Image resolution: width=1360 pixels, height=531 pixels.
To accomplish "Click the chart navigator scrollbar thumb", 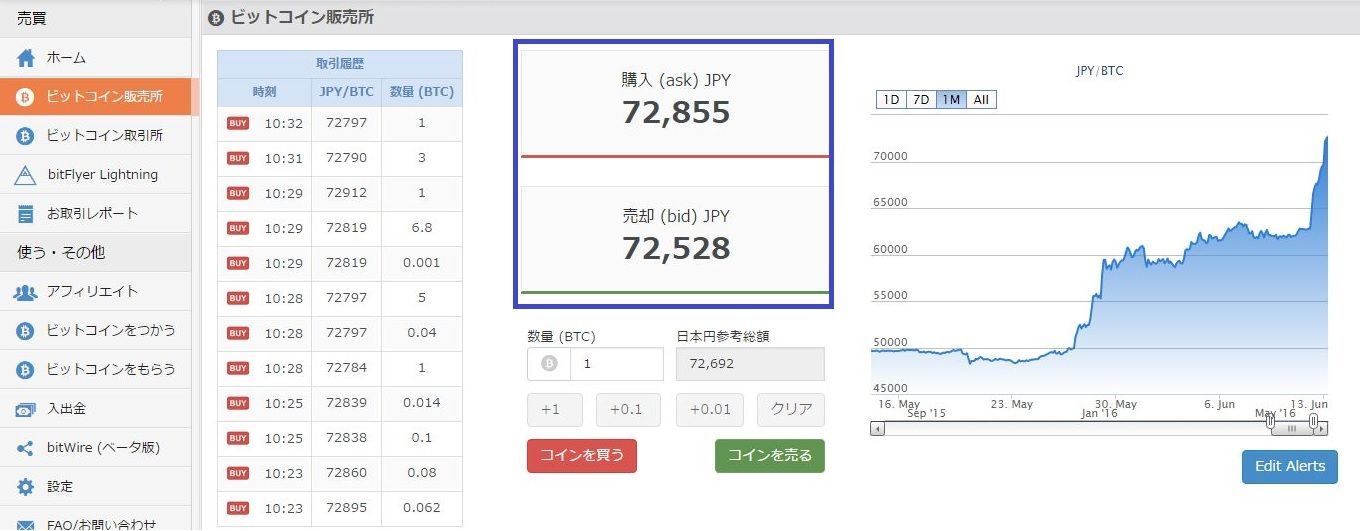I will click(x=1292, y=429).
